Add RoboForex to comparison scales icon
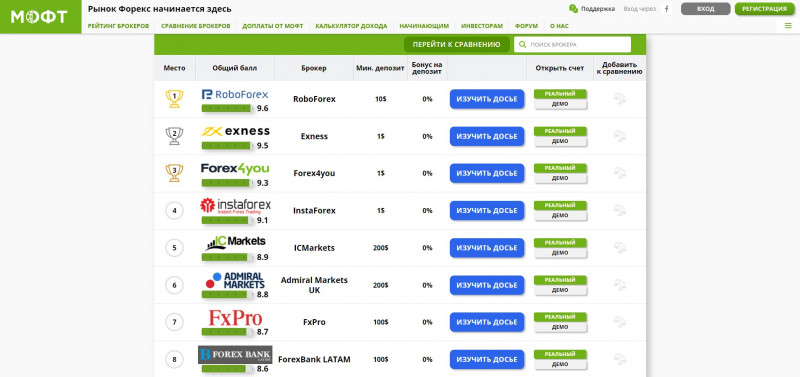The height and width of the screenshot is (377, 800). click(619, 98)
